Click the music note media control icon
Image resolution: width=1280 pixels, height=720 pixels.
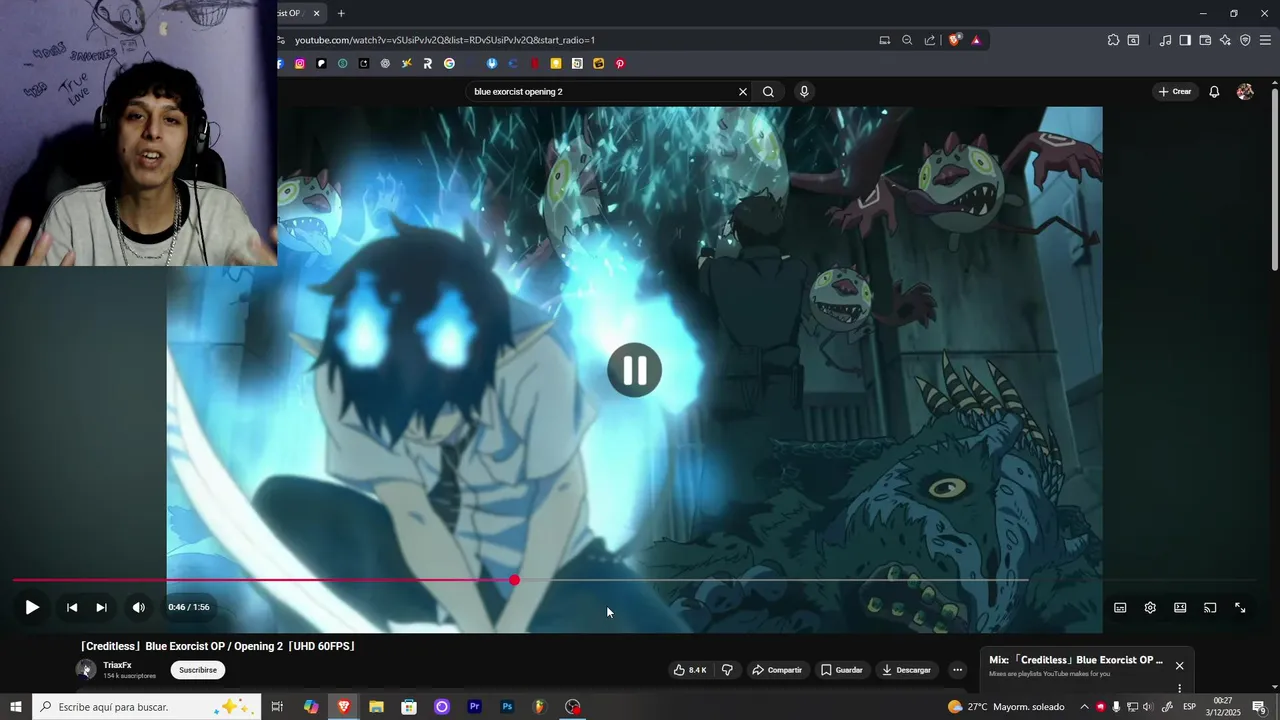pyautogui.click(x=1165, y=40)
